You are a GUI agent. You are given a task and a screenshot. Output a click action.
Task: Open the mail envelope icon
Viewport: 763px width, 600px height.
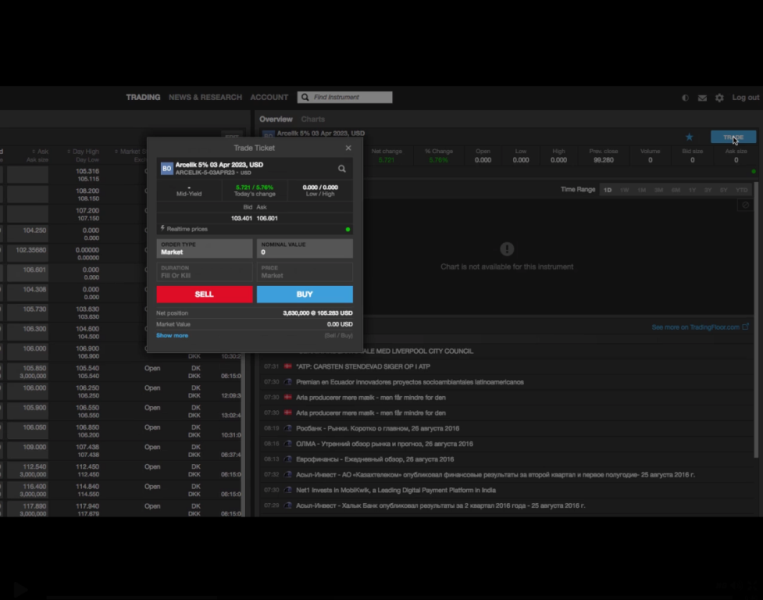(702, 98)
